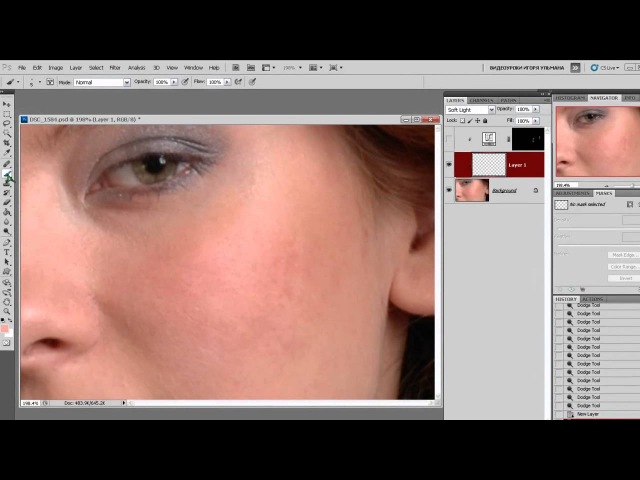Switch to the Actions tab
The height and width of the screenshot is (480, 640).
[593, 299]
